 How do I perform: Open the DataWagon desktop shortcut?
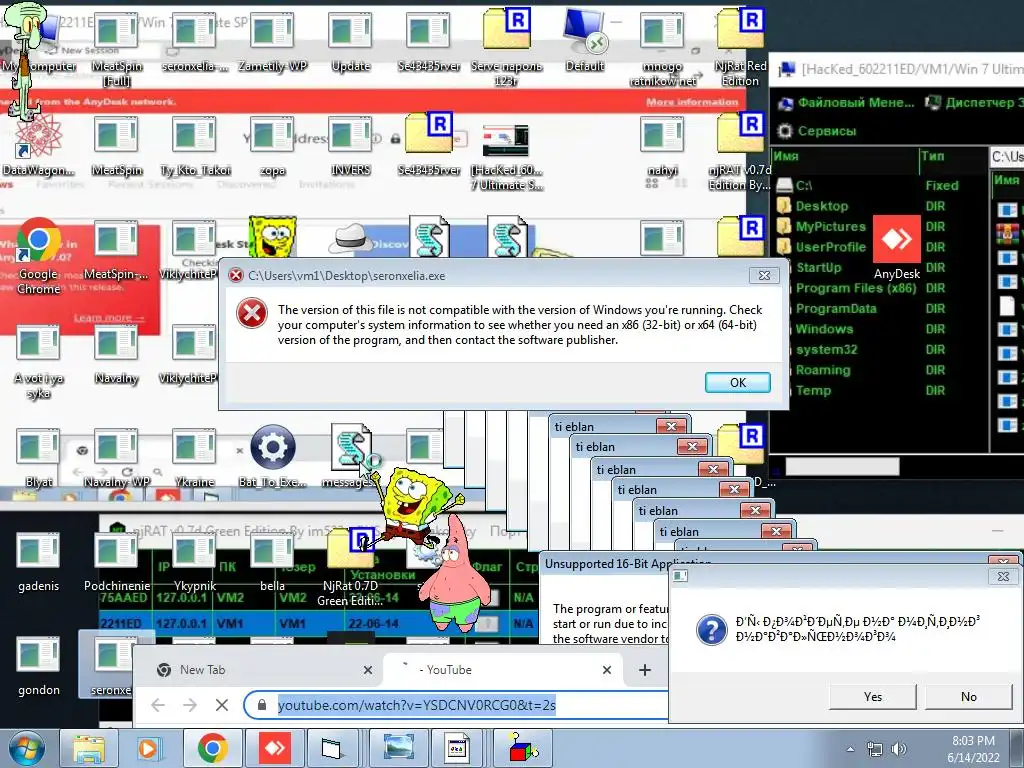[39, 147]
